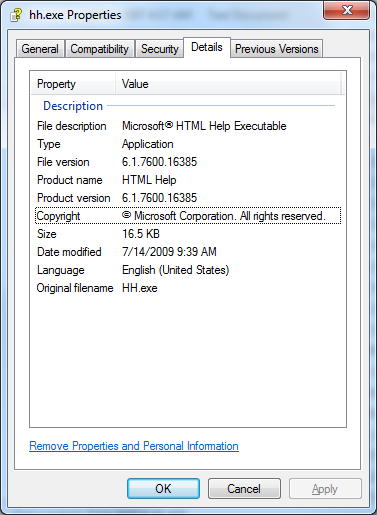Select the Description group heading

pyautogui.click(x=73, y=106)
